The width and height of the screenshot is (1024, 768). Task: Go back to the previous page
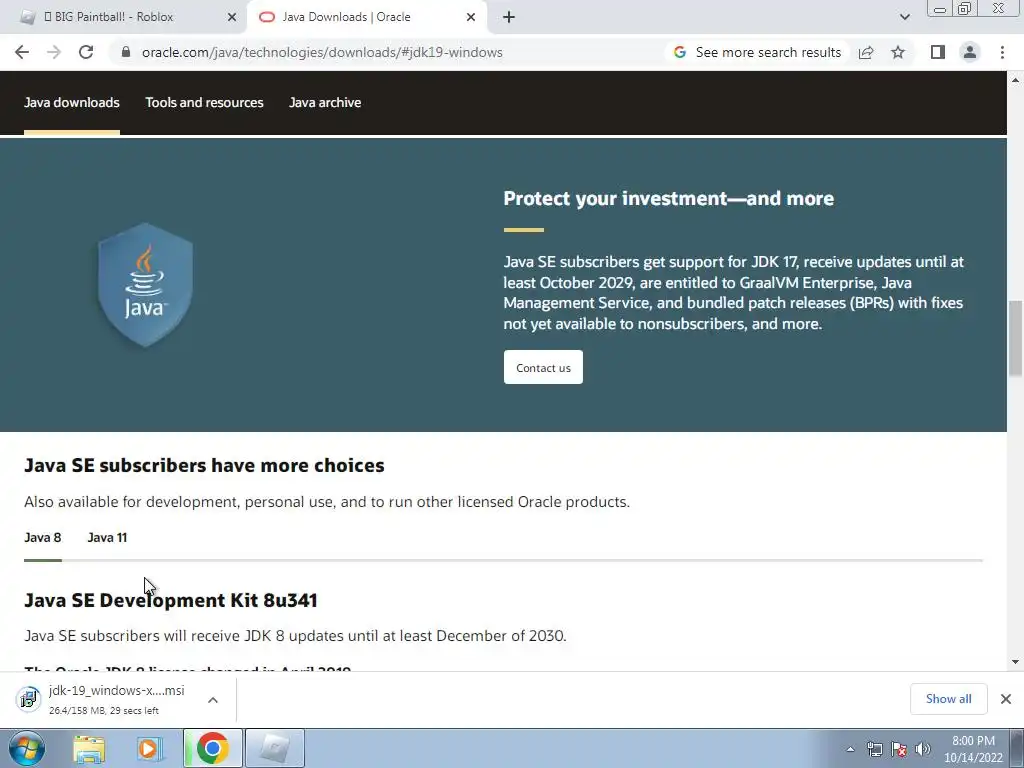click(22, 52)
